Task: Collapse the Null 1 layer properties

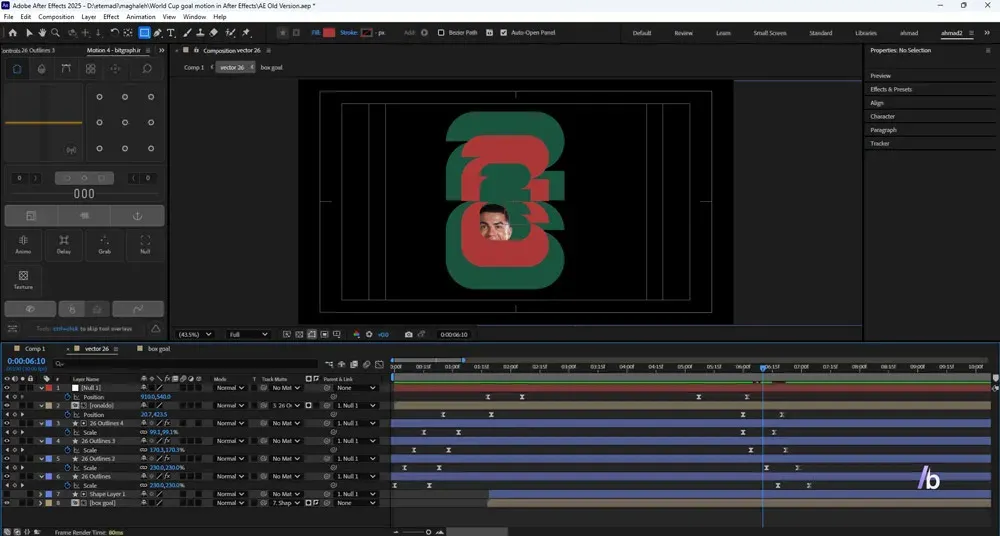Action: (x=41, y=387)
